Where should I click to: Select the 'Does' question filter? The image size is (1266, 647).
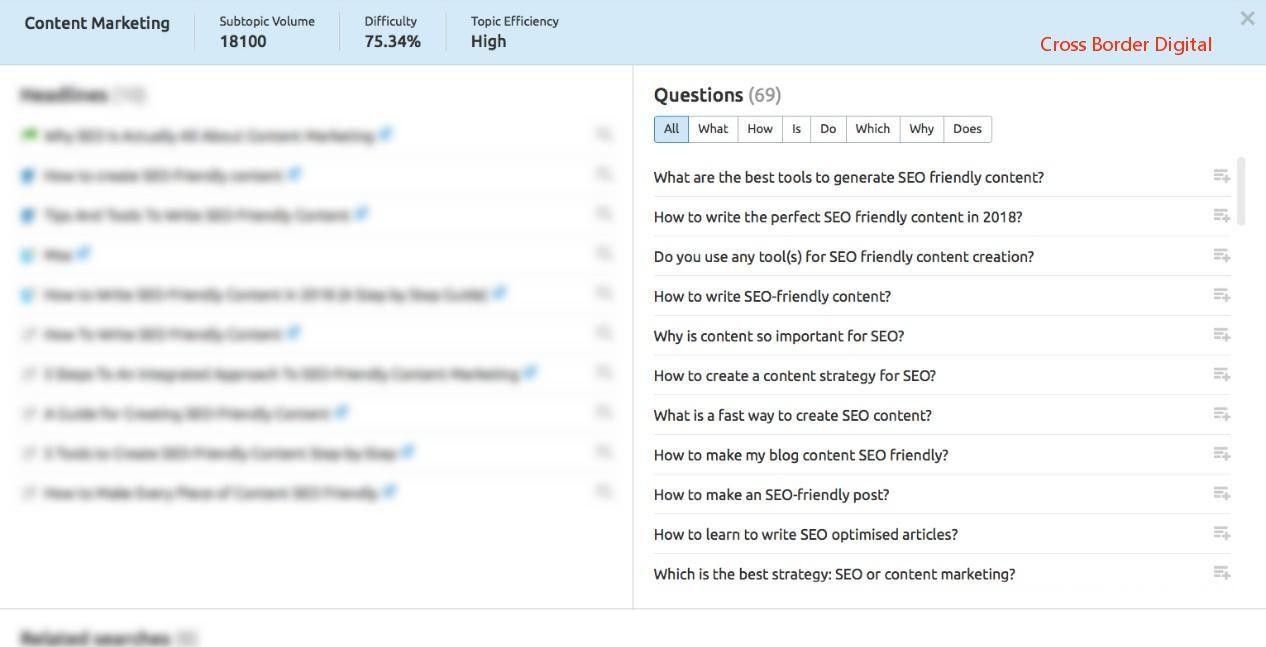pyautogui.click(x=967, y=129)
